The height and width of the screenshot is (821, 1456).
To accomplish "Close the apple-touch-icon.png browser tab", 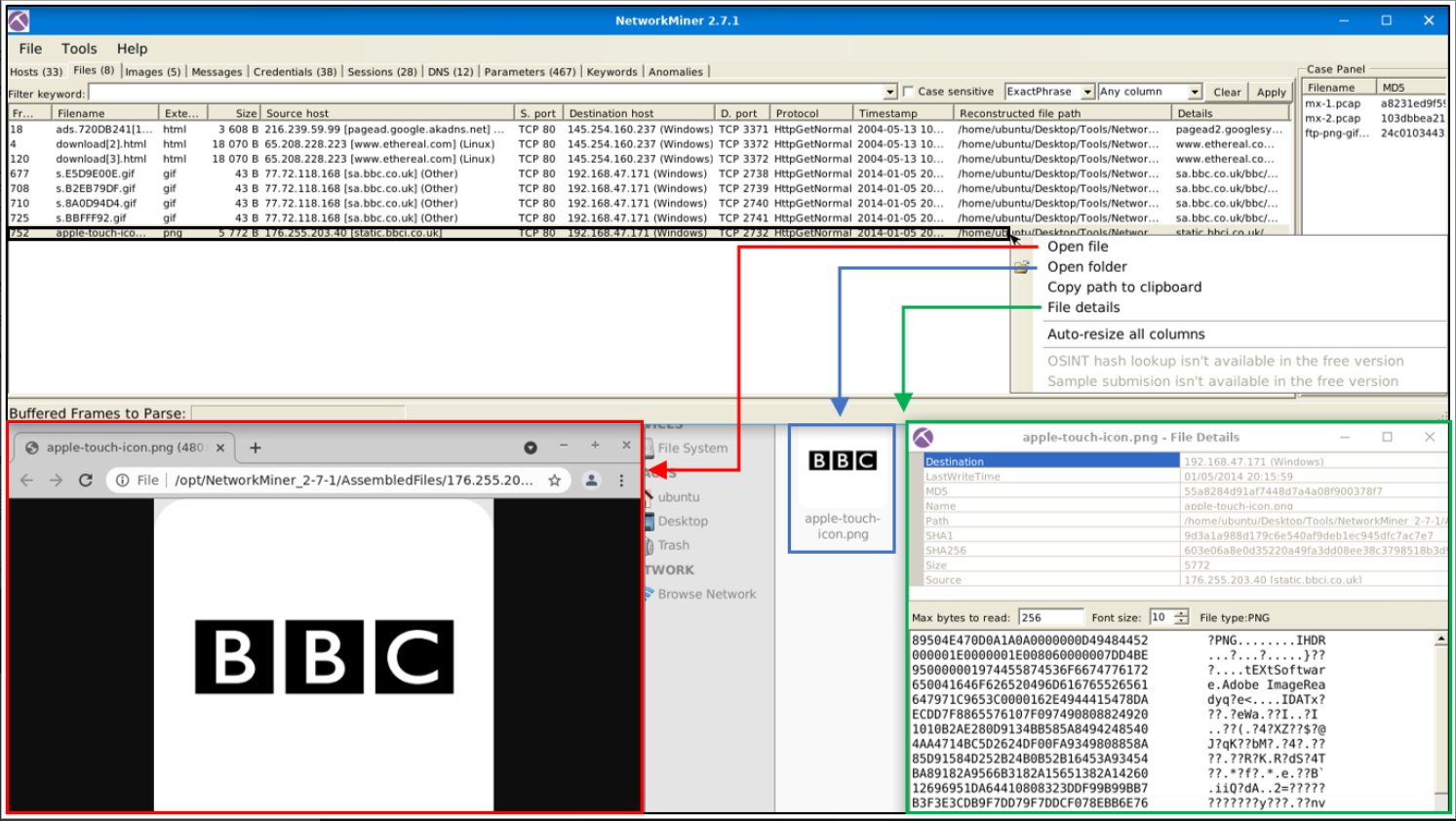I will pos(220,449).
